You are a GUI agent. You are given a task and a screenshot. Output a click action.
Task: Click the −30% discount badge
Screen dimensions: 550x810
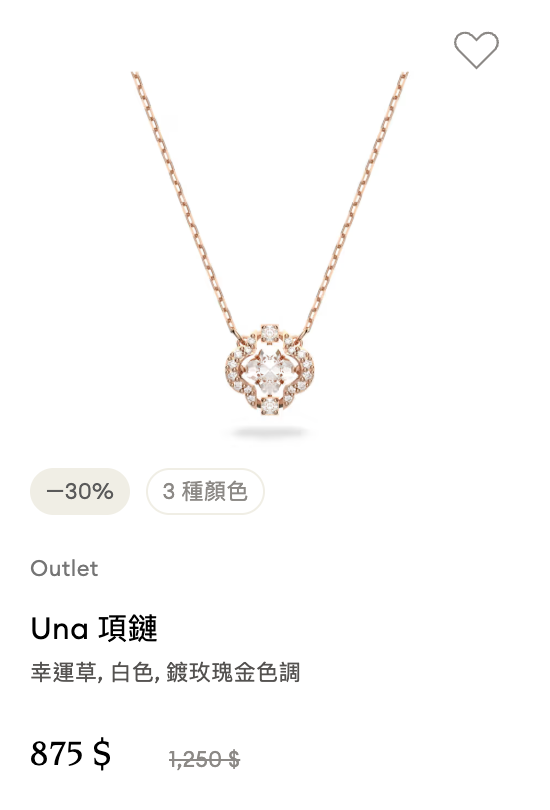[80, 491]
